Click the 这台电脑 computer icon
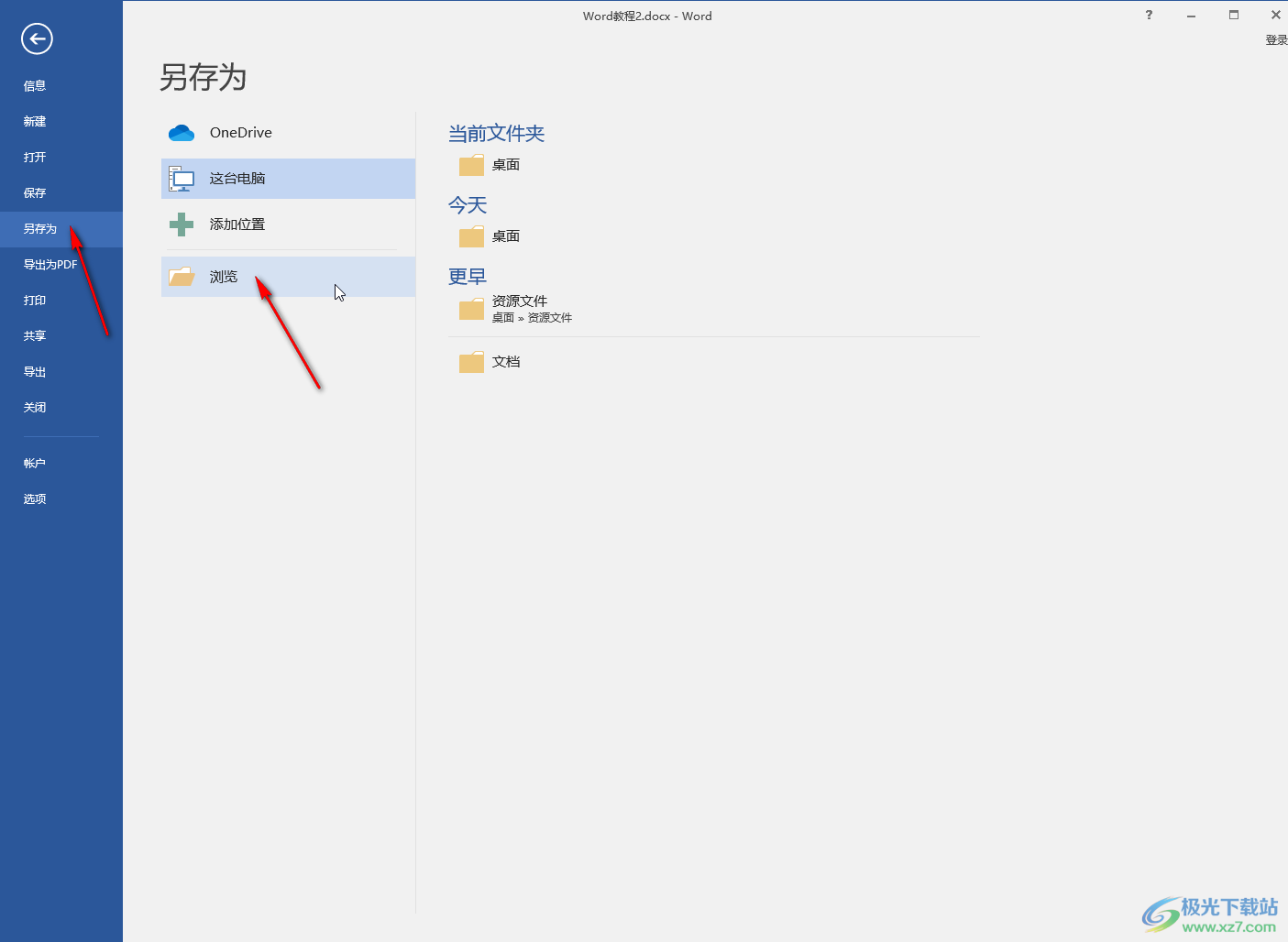The image size is (1288, 942). [x=182, y=179]
